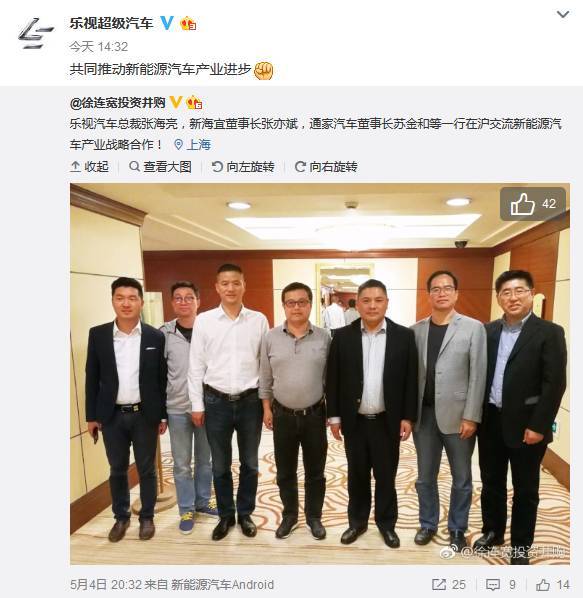Open the comments icon showing 9
This screenshot has height=598, width=583.
point(501,585)
